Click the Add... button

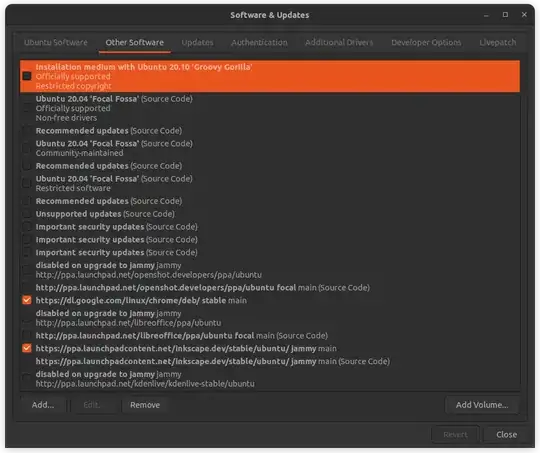coord(43,405)
